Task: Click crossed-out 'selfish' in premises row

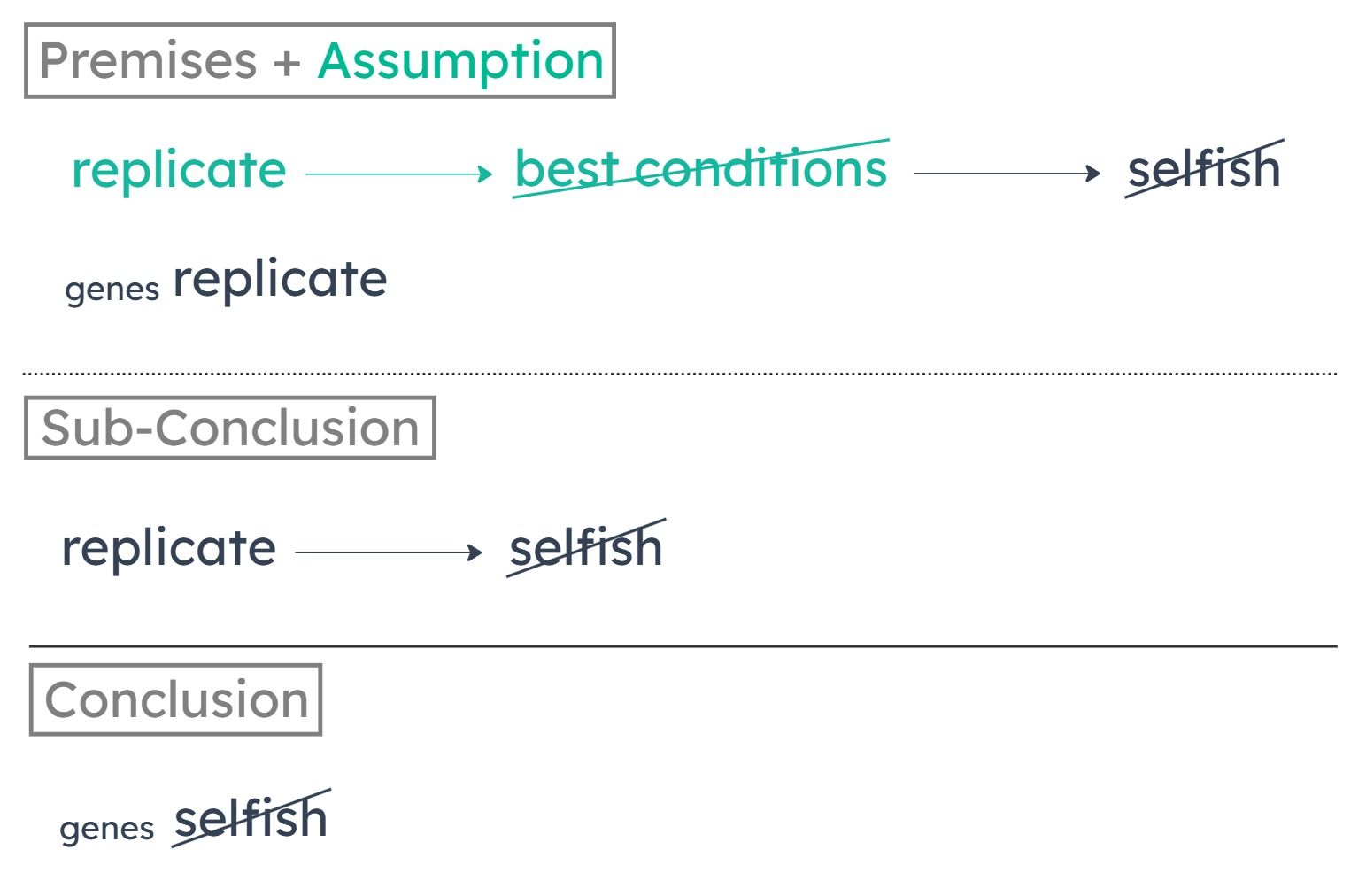Action: [1204, 168]
